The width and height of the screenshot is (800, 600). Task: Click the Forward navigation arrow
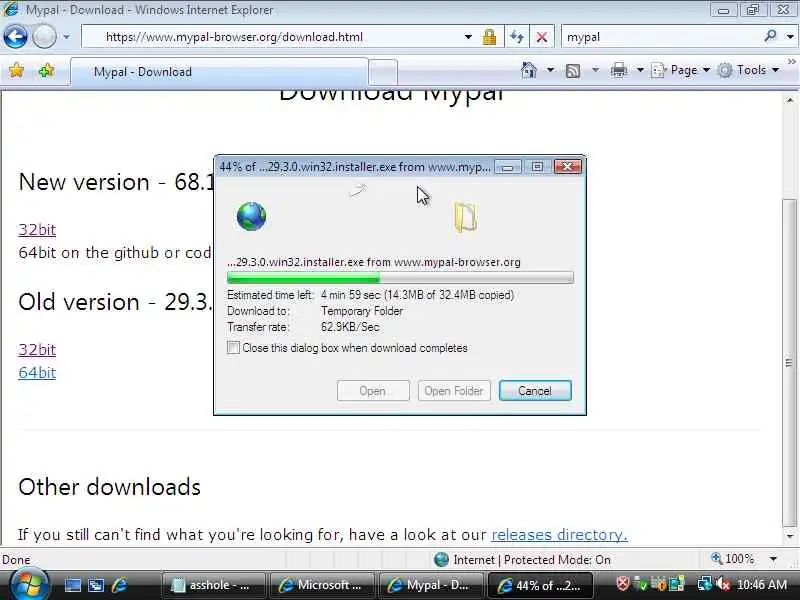tap(44, 37)
